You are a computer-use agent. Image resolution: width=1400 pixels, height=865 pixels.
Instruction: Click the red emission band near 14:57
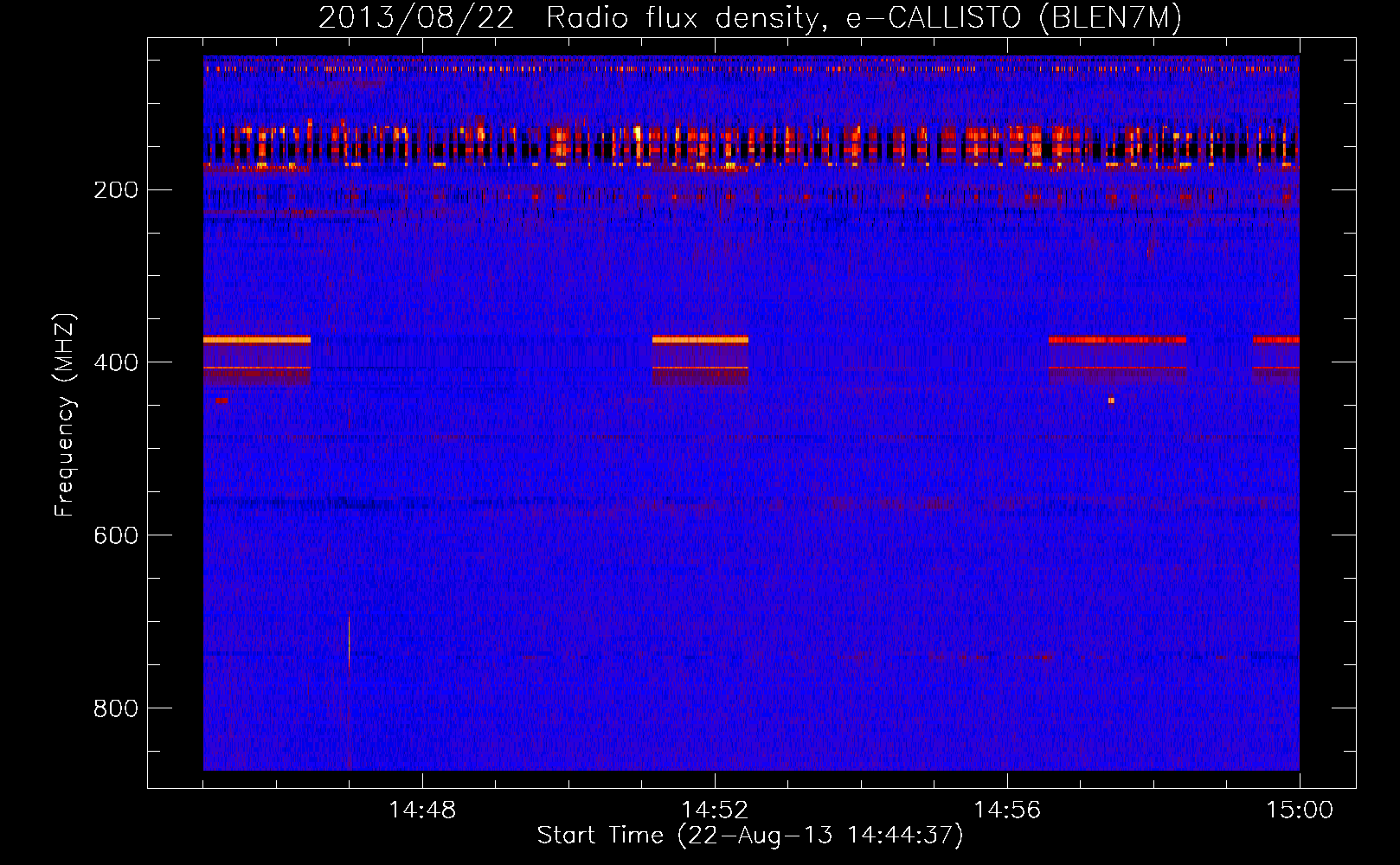(1117, 340)
